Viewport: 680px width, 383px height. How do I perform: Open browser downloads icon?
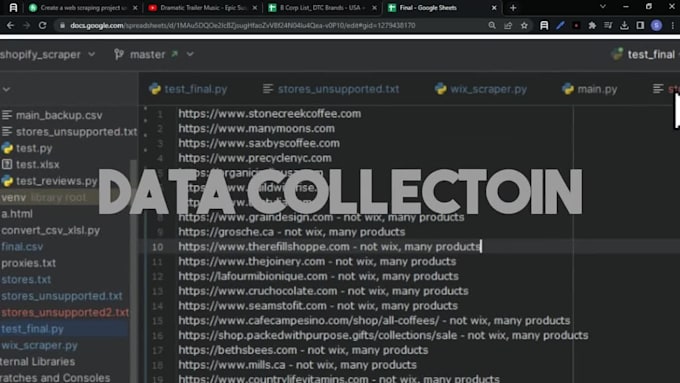pyautogui.click(x=624, y=26)
